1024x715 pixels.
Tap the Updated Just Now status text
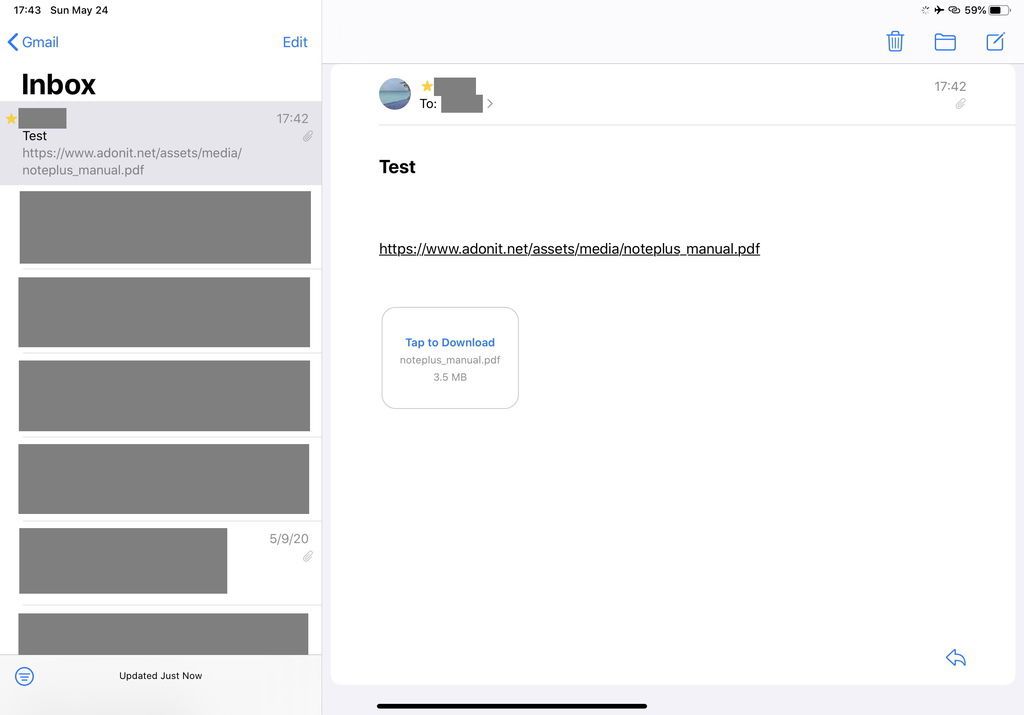(161, 676)
